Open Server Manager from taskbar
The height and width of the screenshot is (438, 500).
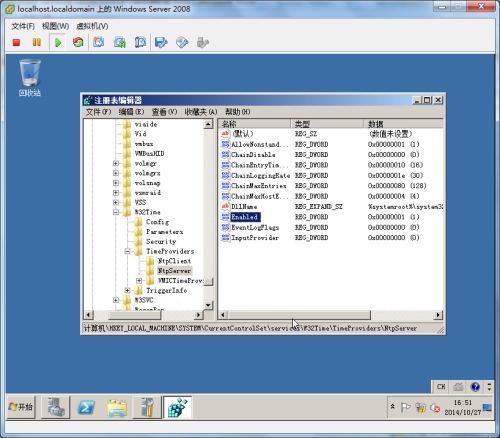(x=56, y=407)
